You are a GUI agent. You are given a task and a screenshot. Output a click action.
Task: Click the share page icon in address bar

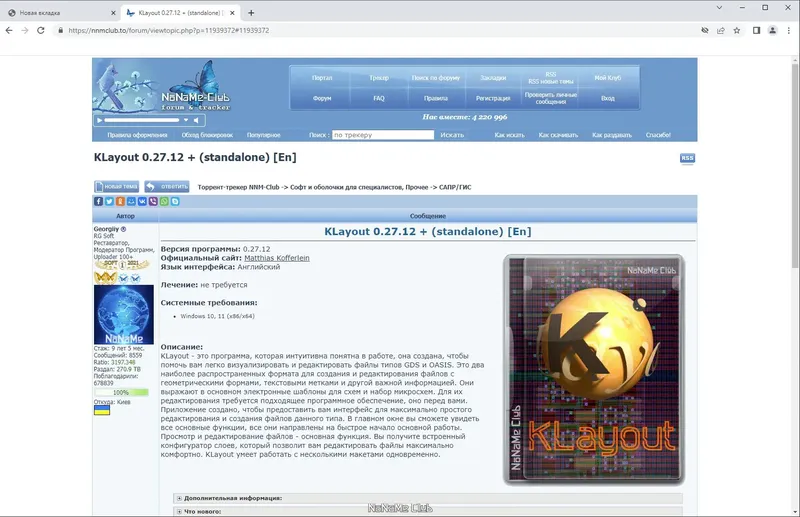tap(721, 31)
